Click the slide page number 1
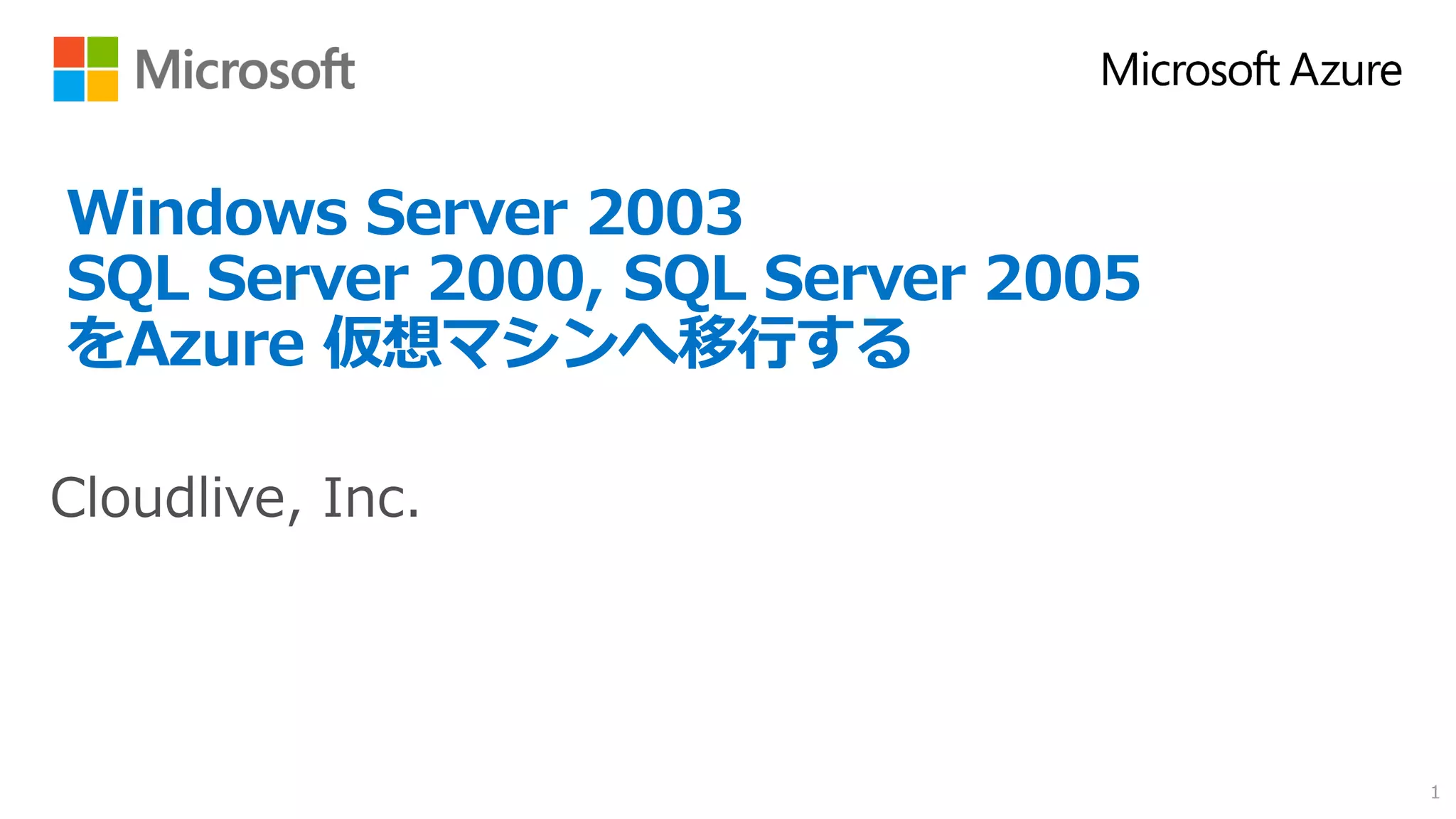Image resolution: width=1456 pixels, height=819 pixels. (1435, 792)
